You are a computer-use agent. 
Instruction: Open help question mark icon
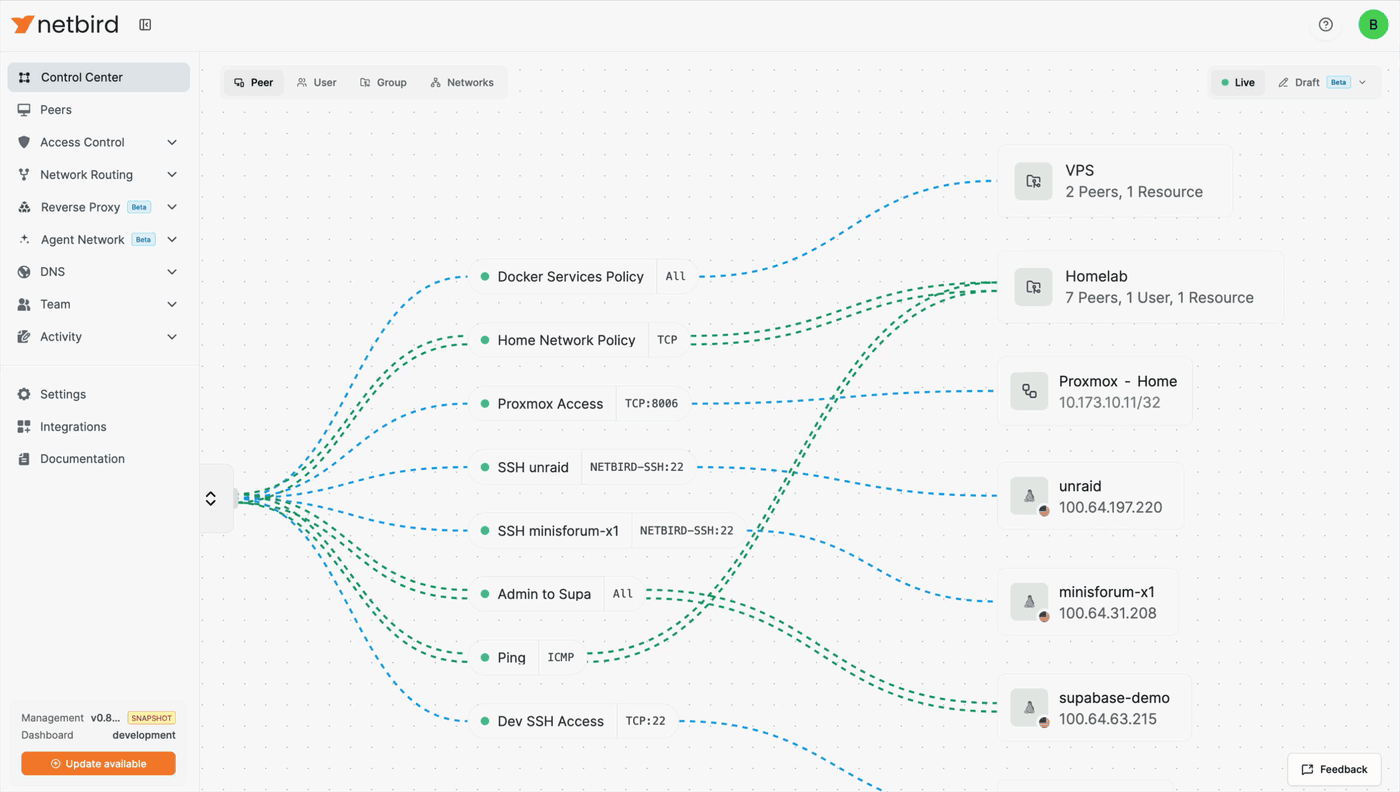click(1326, 25)
